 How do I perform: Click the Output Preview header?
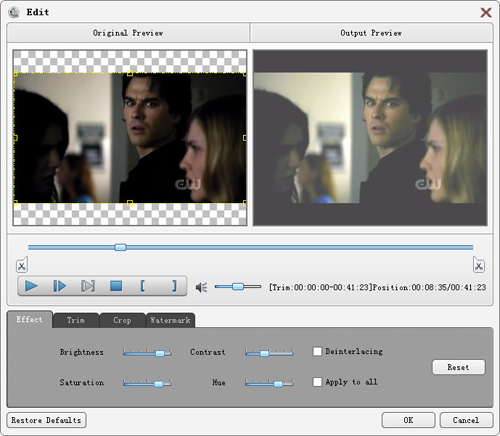coord(371,33)
